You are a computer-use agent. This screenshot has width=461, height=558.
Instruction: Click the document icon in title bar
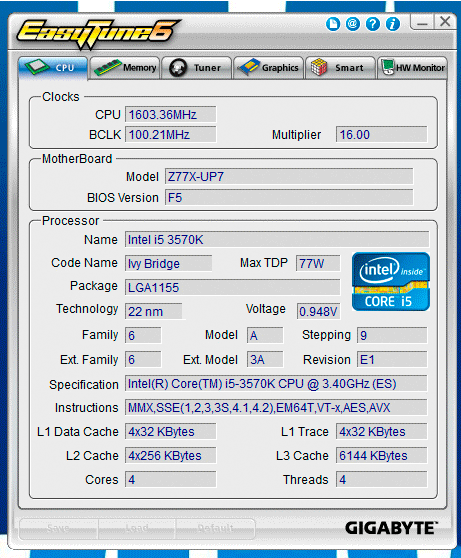[x=333, y=24]
